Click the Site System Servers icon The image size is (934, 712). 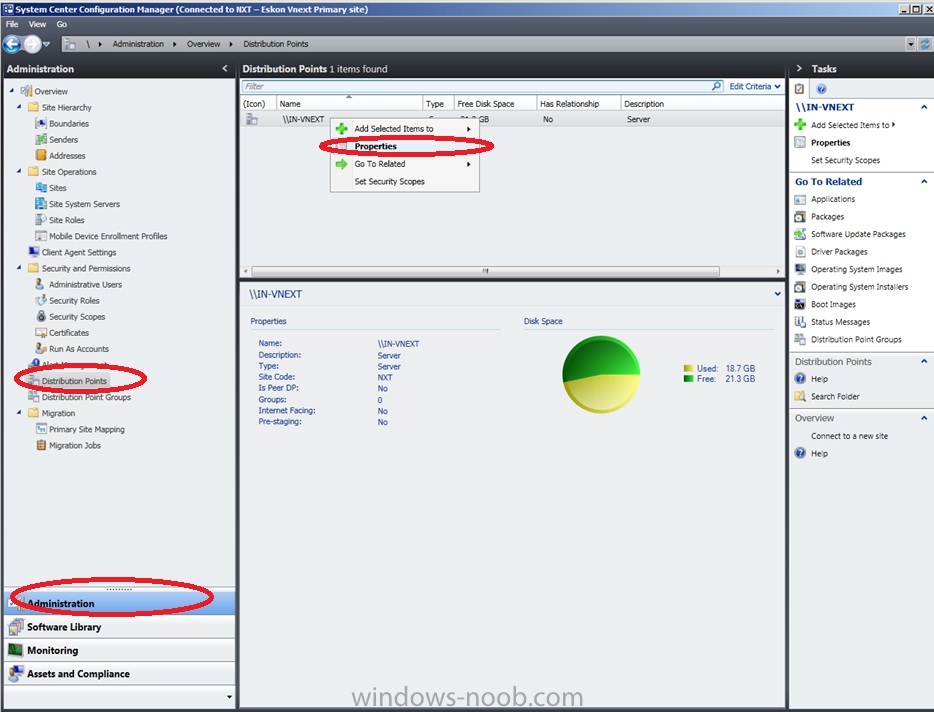41,204
